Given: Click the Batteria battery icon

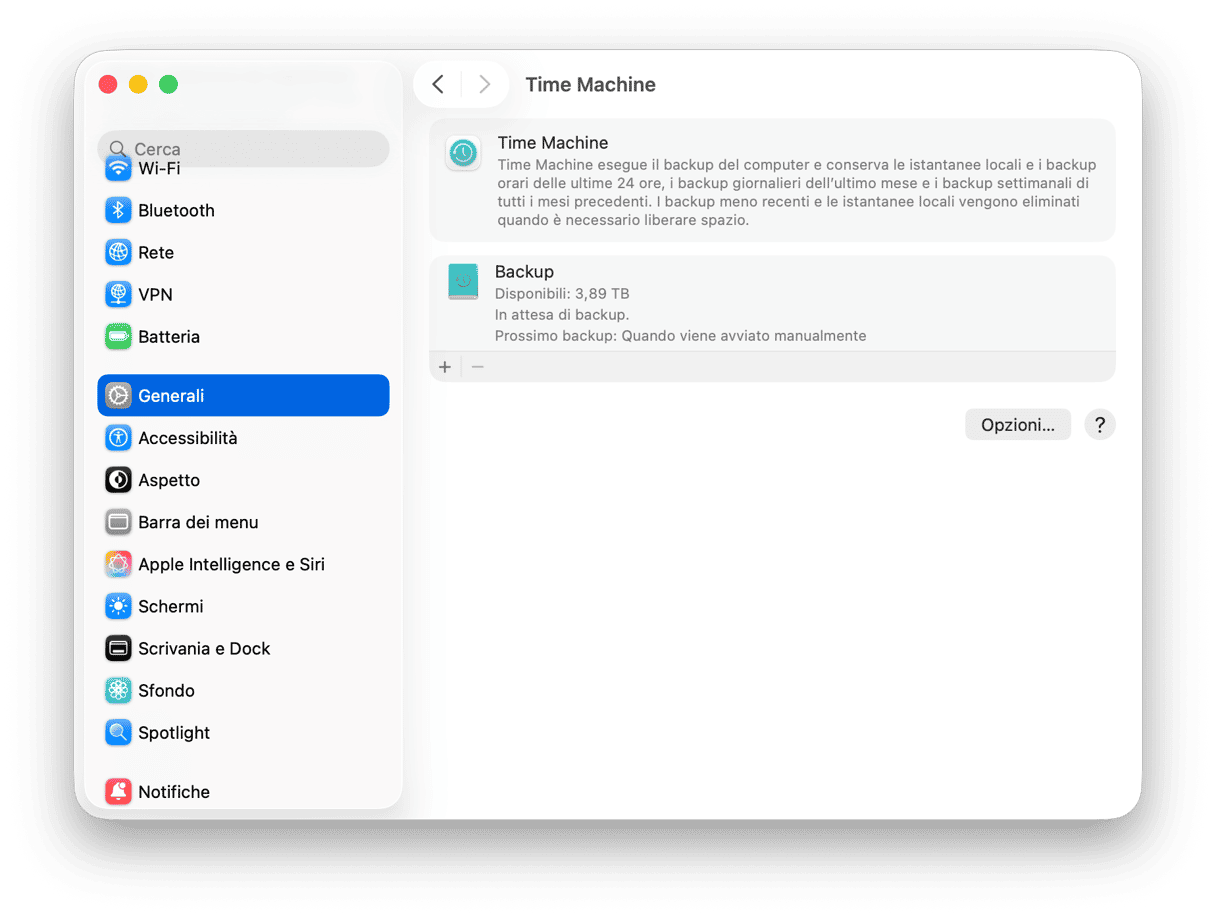Looking at the screenshot, I should click(x=118, y=337).
